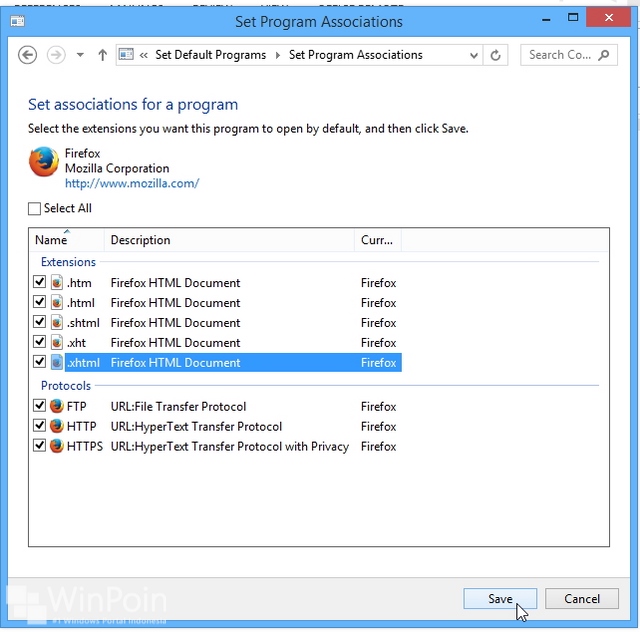Viewport: 640px width, 632px height.
Task: Open the mozilla.com link
Action: (132, 184)
